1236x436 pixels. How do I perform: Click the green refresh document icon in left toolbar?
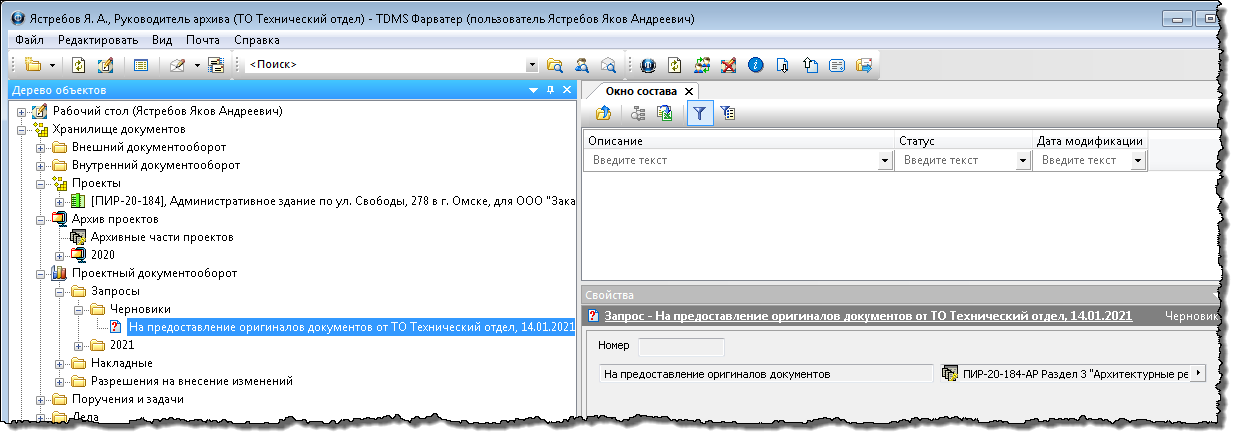pyautogui.click(x=79, y=65)
